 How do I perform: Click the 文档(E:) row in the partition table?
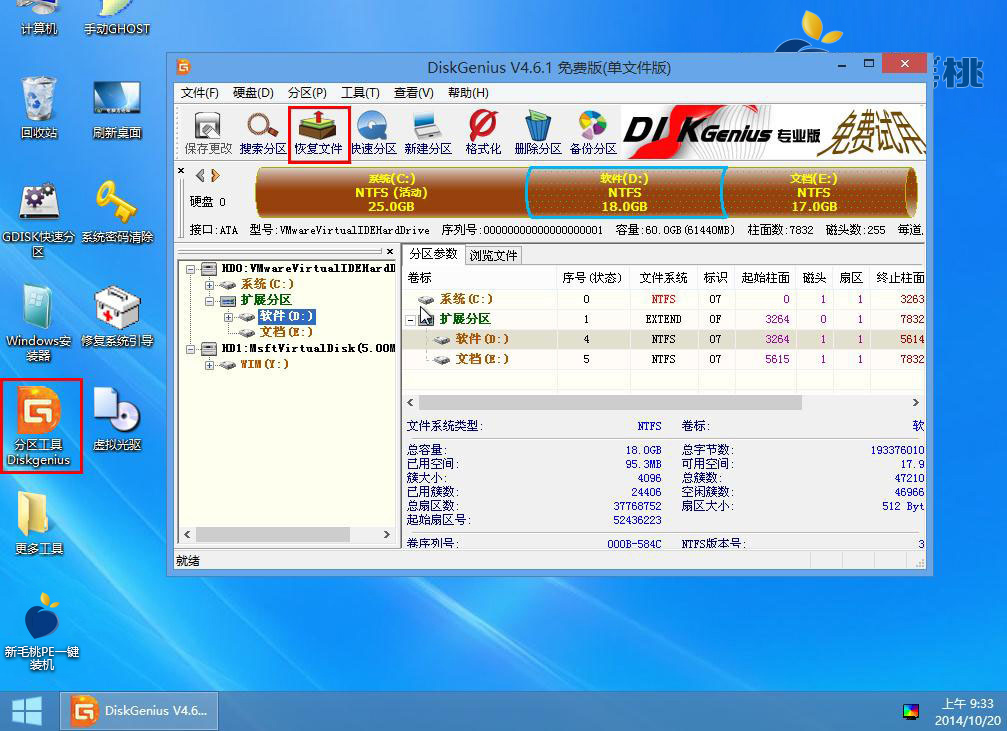pos(665,359)
